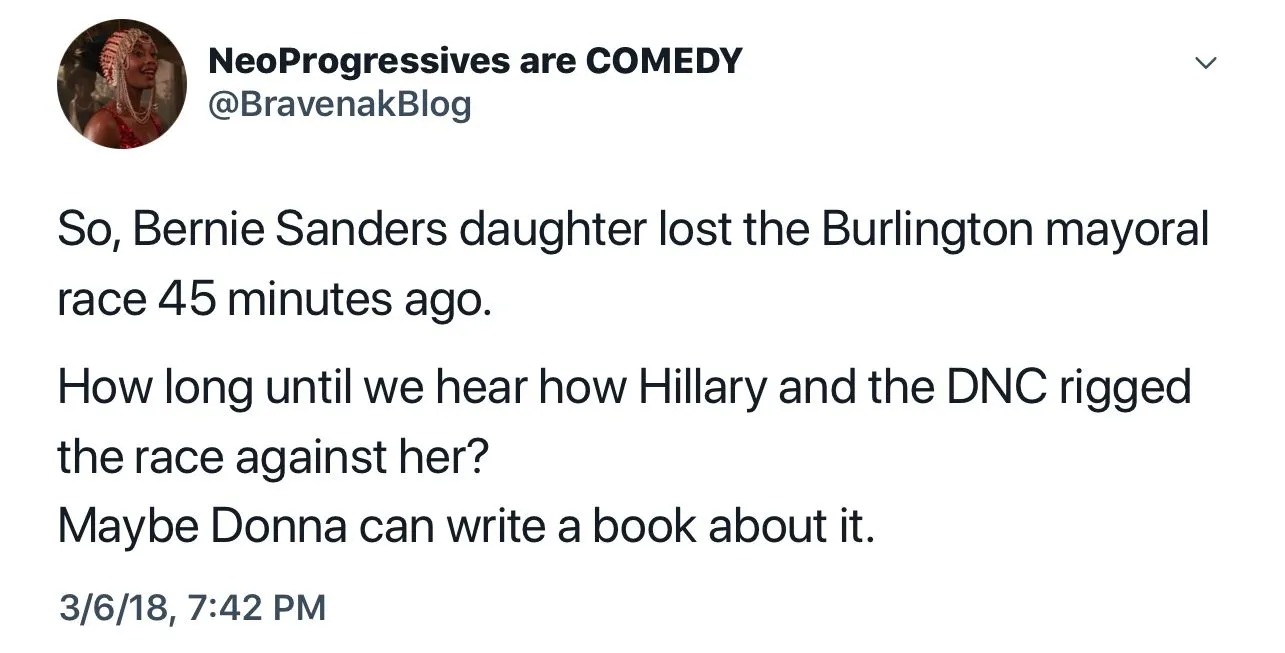
Task: Click the word "Burlington" in the tweet
Action: point(927,231)
